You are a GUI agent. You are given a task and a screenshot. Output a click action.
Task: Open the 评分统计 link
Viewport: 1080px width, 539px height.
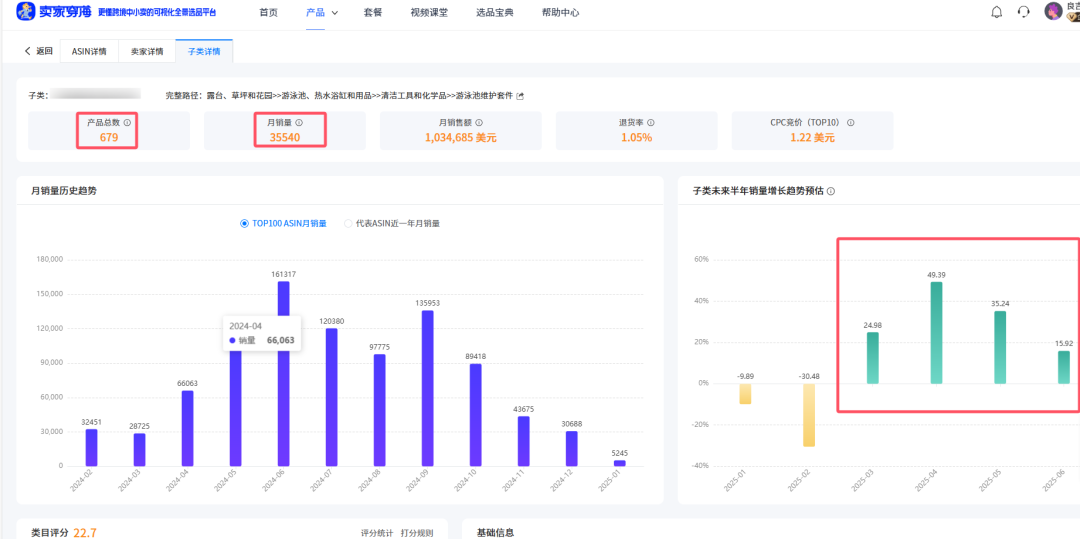pos(377,533)
